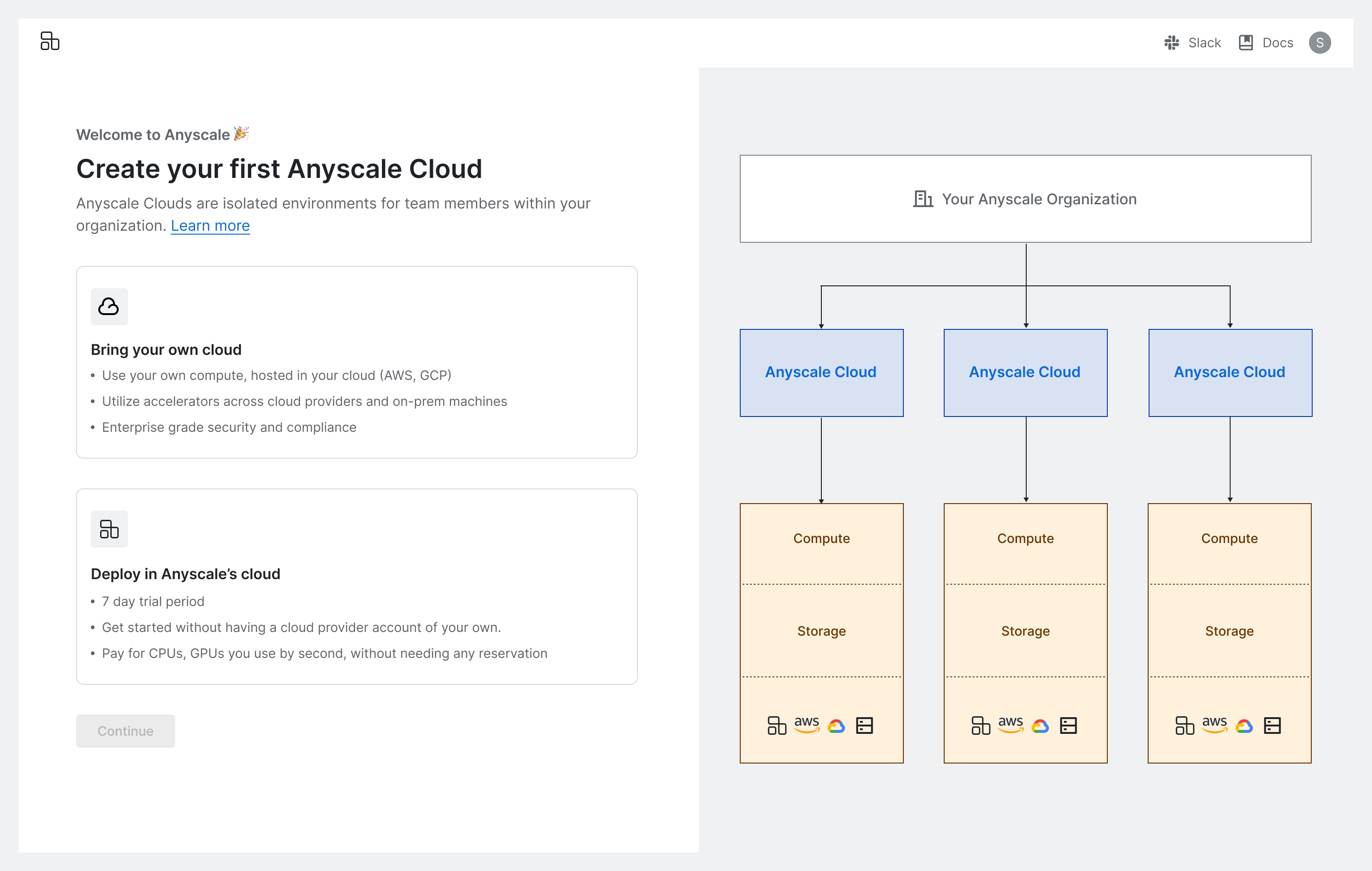Click 'Get started without having a cloud provider' bullet
Viewport: 1372px width, 871px height.
(x=301, y=627)
